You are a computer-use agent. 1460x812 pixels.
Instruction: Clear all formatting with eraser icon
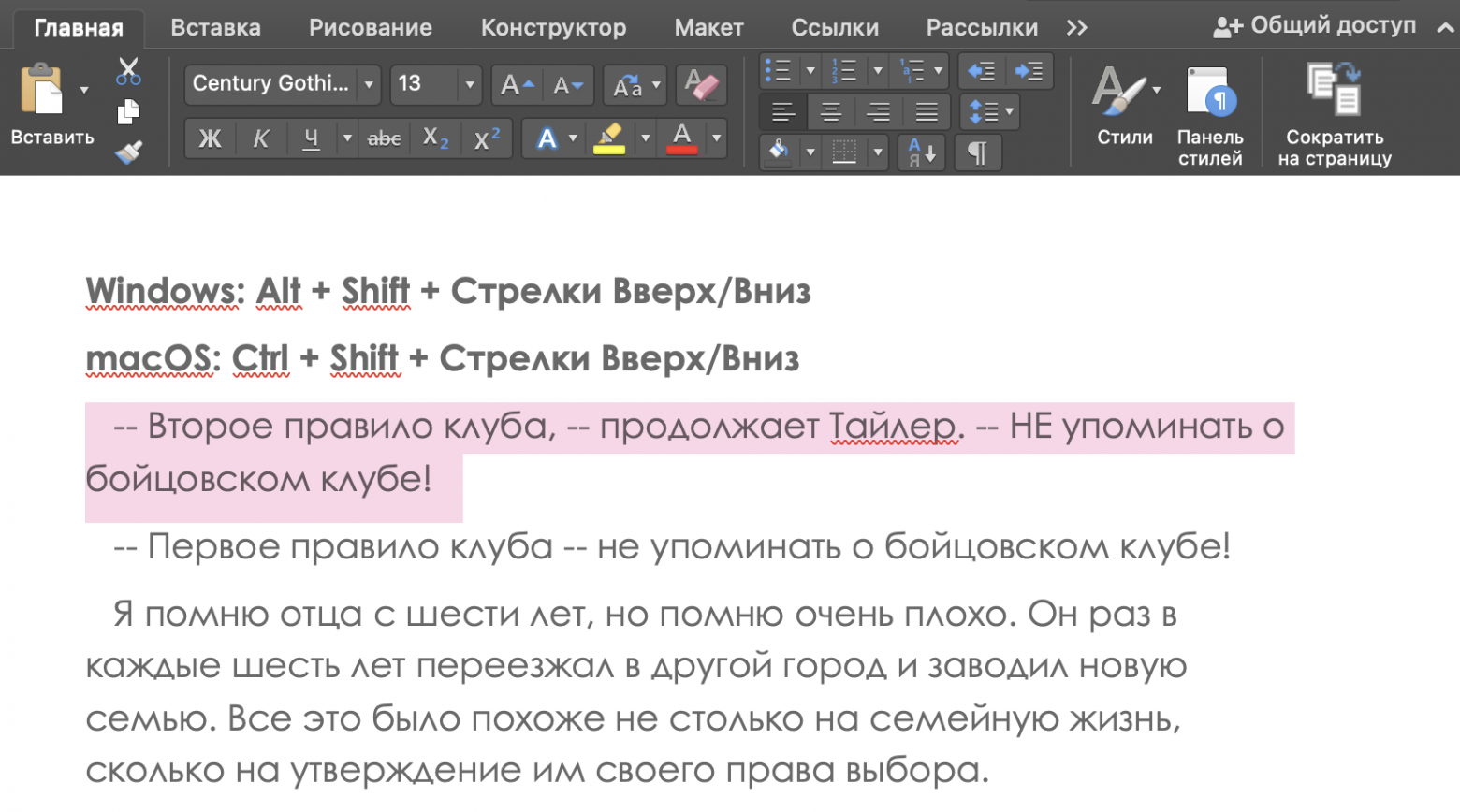click(x=701, y=85)
